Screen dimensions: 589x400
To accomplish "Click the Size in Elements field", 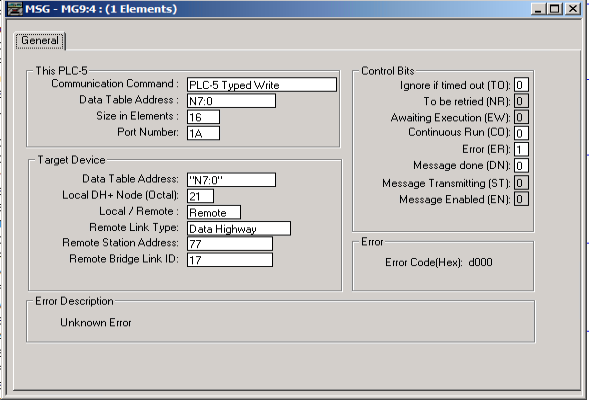I will pyautogui.click(x=203, y=117).
